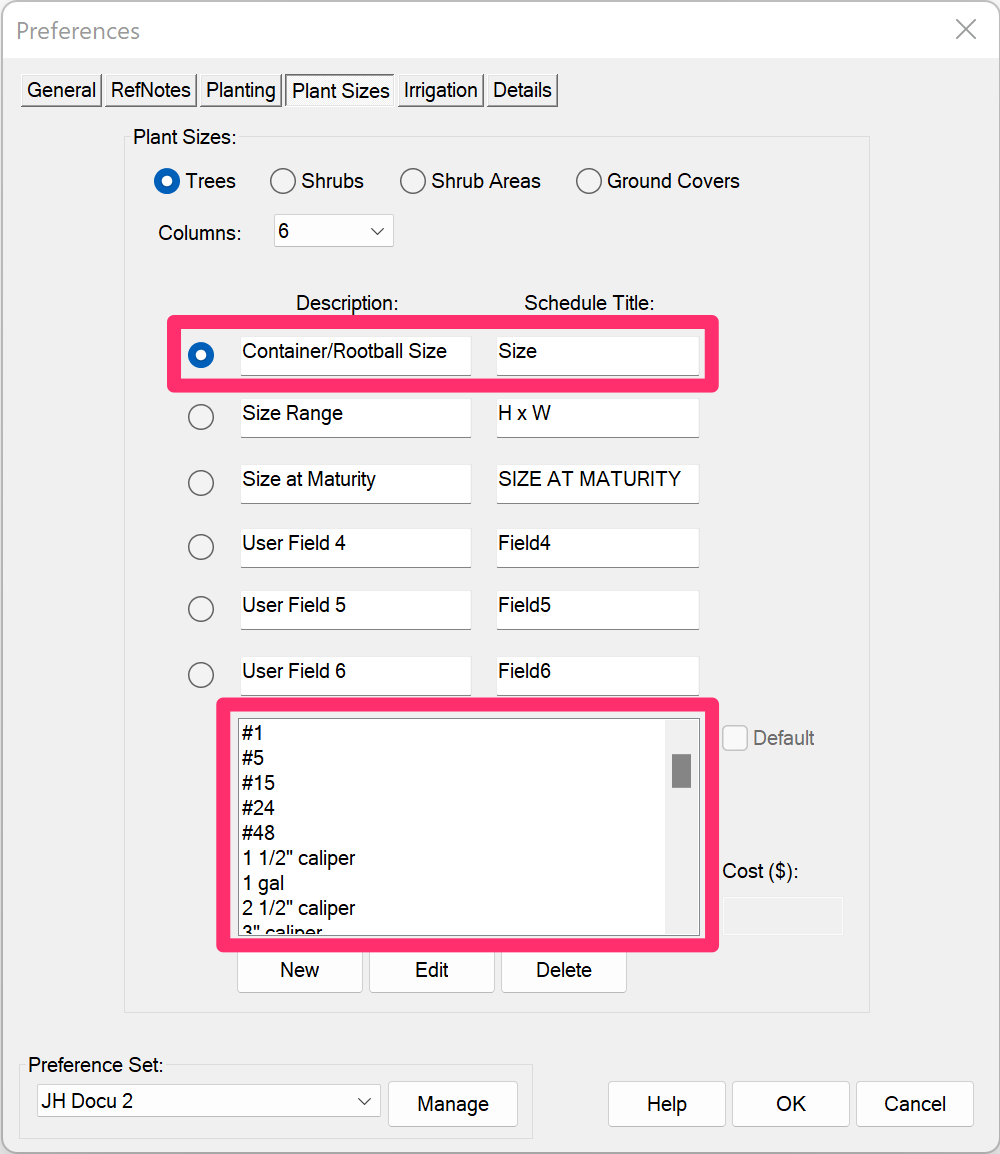Select the Shrubs radio button
This screenshot has width=1000, height=1154.
pyautogui.click(x=283, y=181)
